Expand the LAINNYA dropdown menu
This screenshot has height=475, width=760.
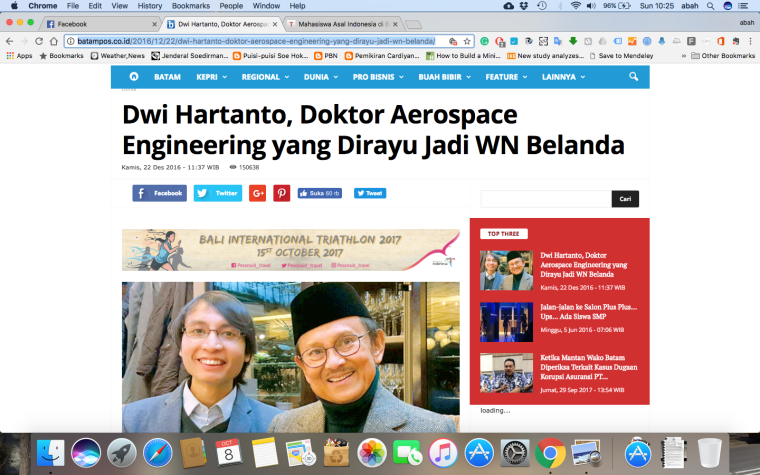(x=563, y=77)
